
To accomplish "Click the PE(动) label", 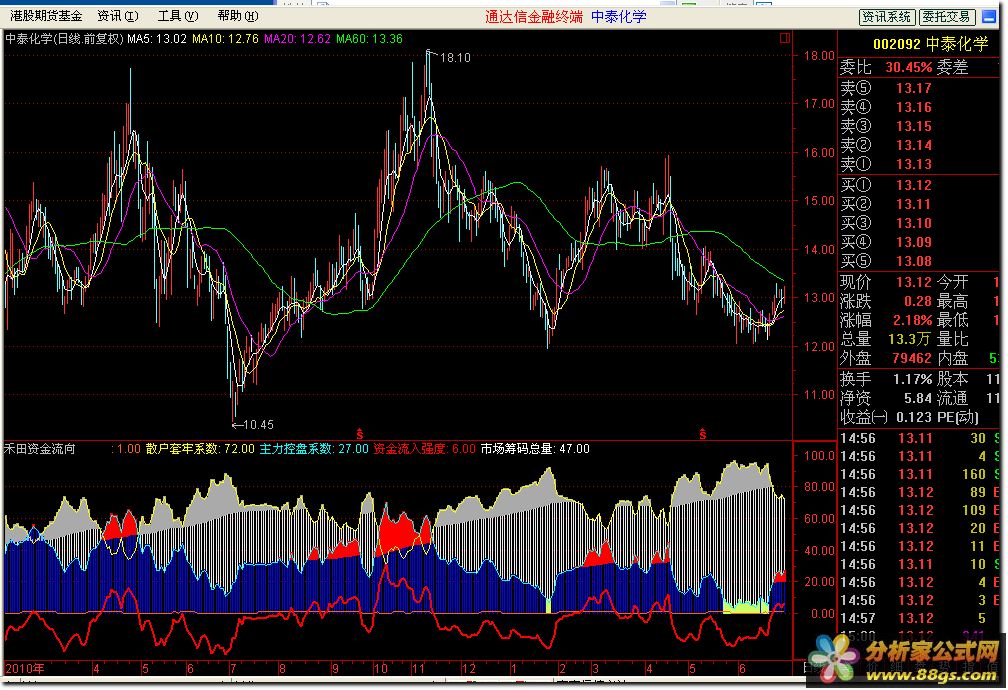I will coord(958,417).
